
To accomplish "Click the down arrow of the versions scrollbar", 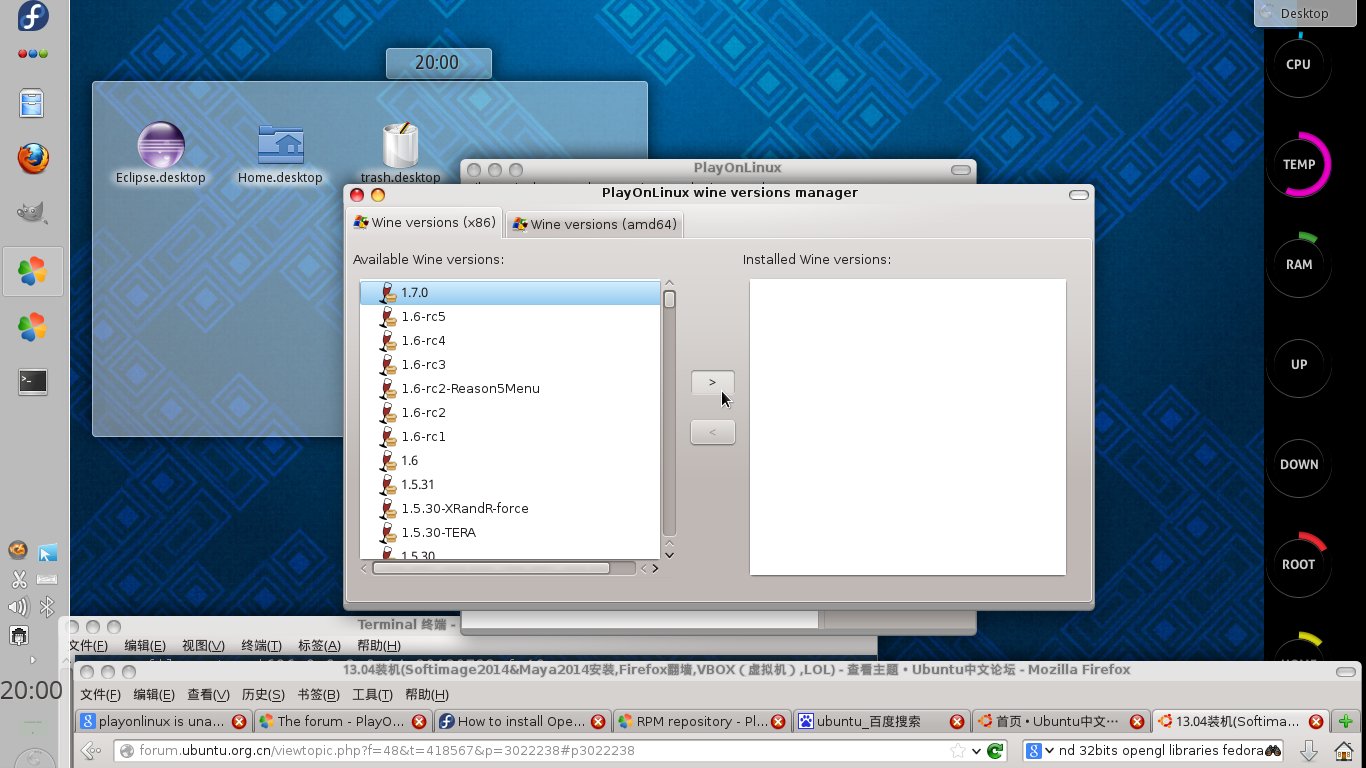I will (x=669, y=554).
